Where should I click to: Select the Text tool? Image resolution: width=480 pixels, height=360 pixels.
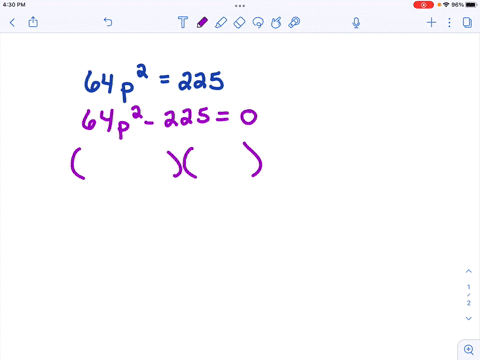[x=183, y=22]
